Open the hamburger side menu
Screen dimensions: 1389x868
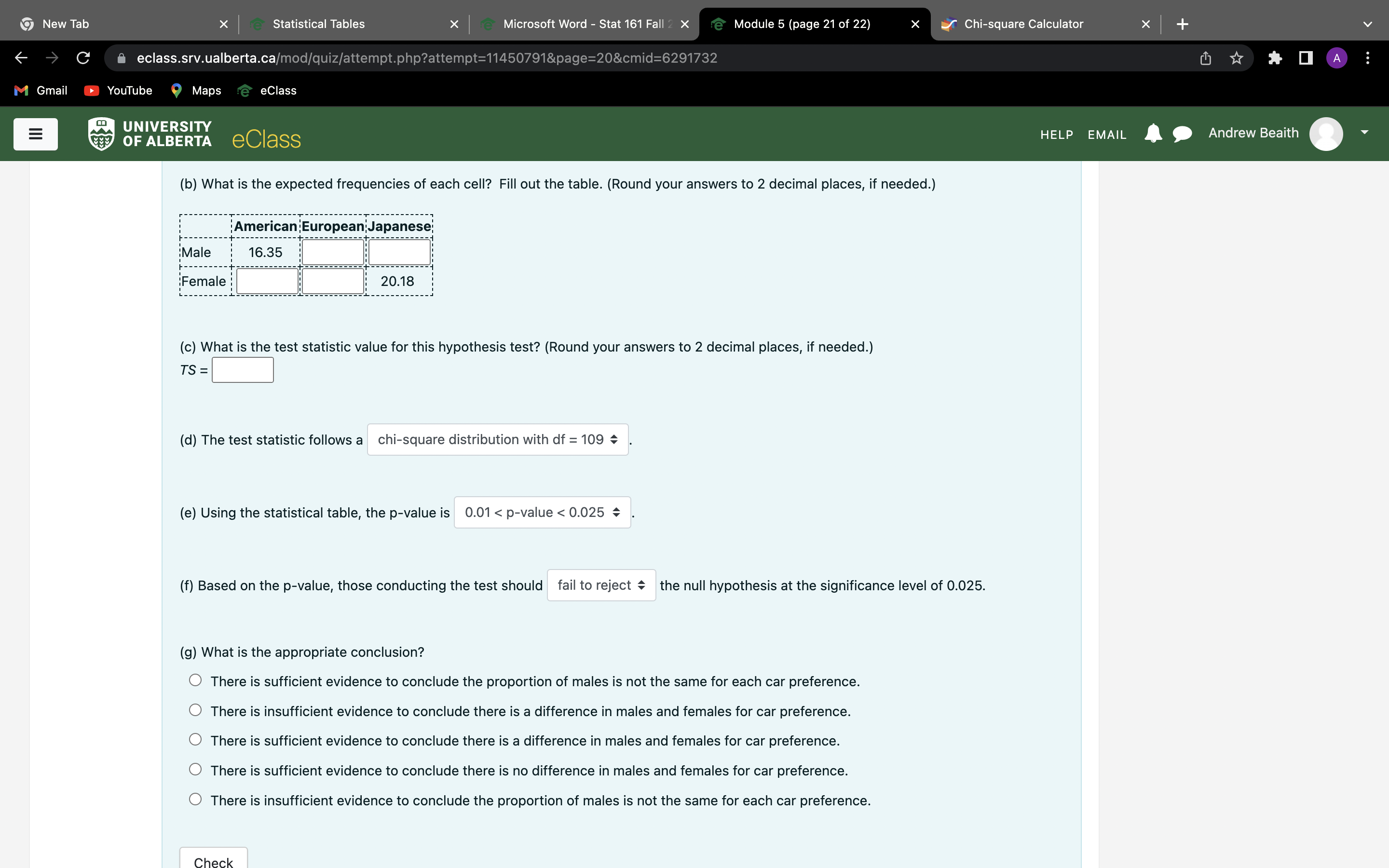36,135
